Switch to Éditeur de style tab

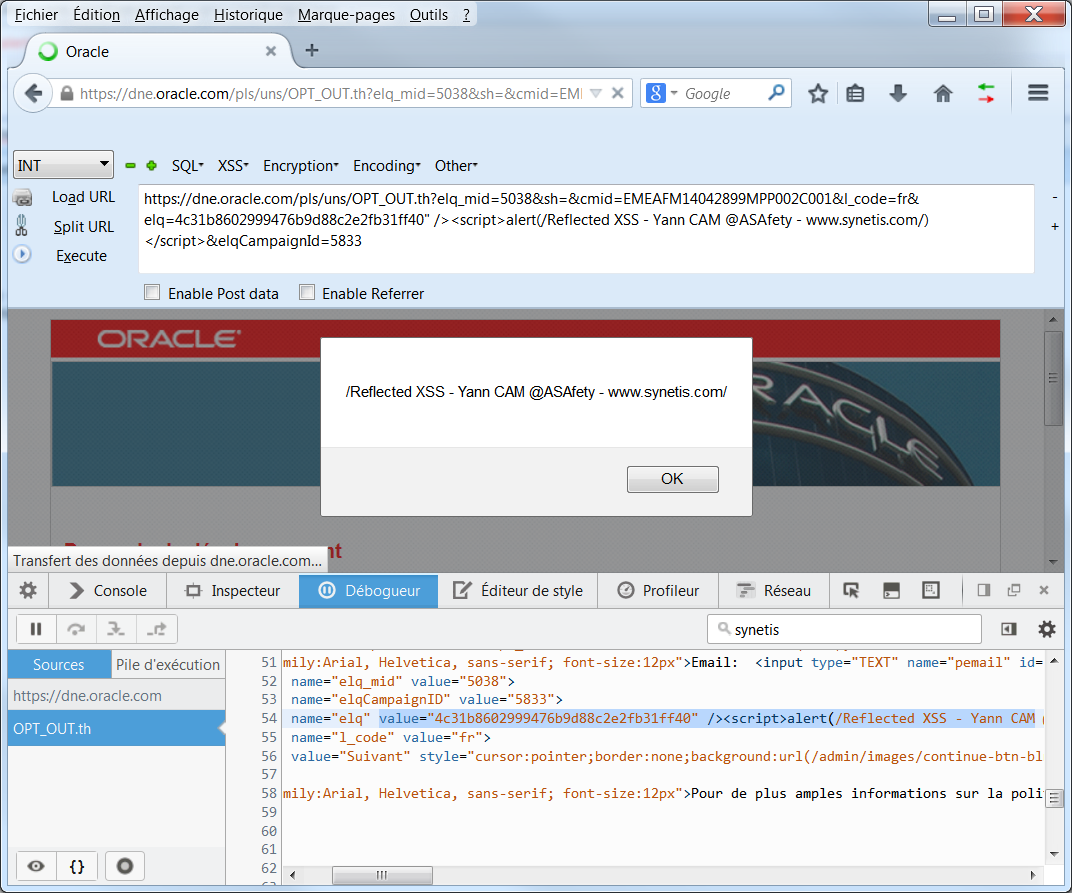[x=518, y=590]
